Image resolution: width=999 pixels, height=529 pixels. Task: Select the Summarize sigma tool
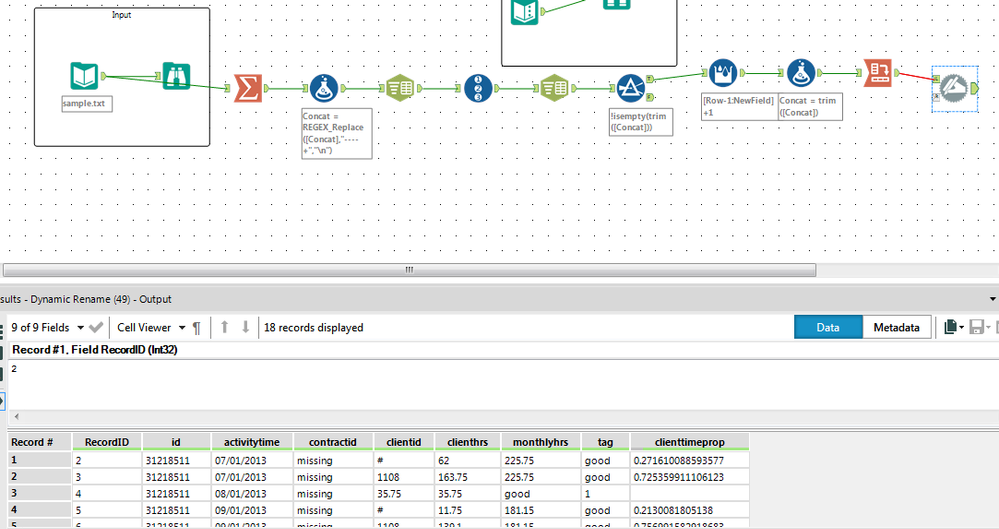point(247,89)
